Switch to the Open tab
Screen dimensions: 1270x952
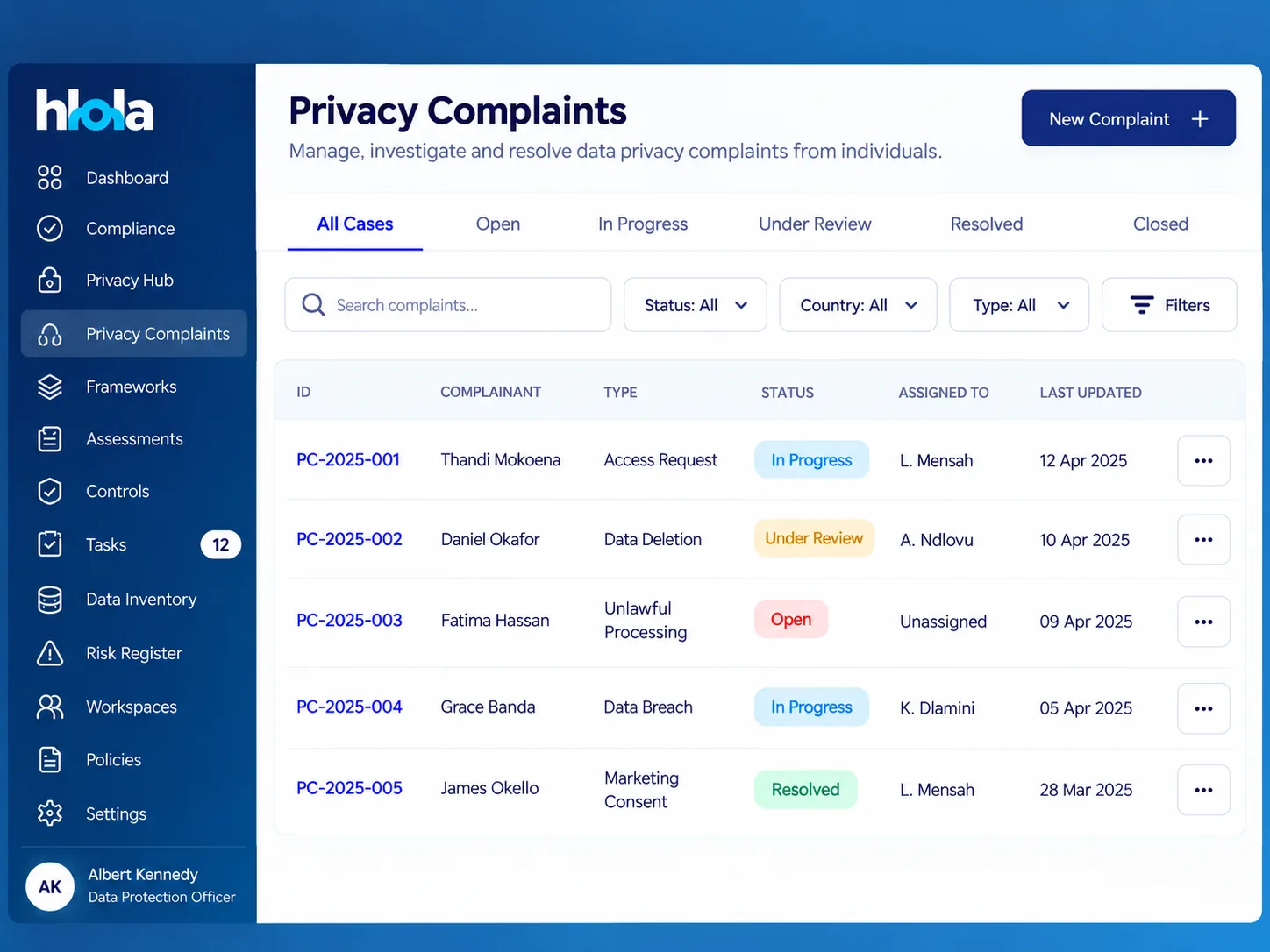coord(498,224)
